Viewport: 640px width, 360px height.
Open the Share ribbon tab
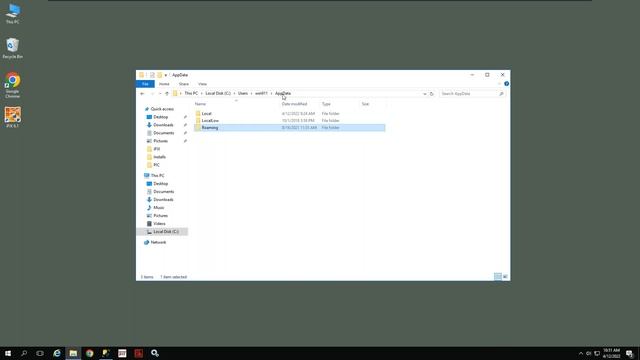click(x=184, y=84)
